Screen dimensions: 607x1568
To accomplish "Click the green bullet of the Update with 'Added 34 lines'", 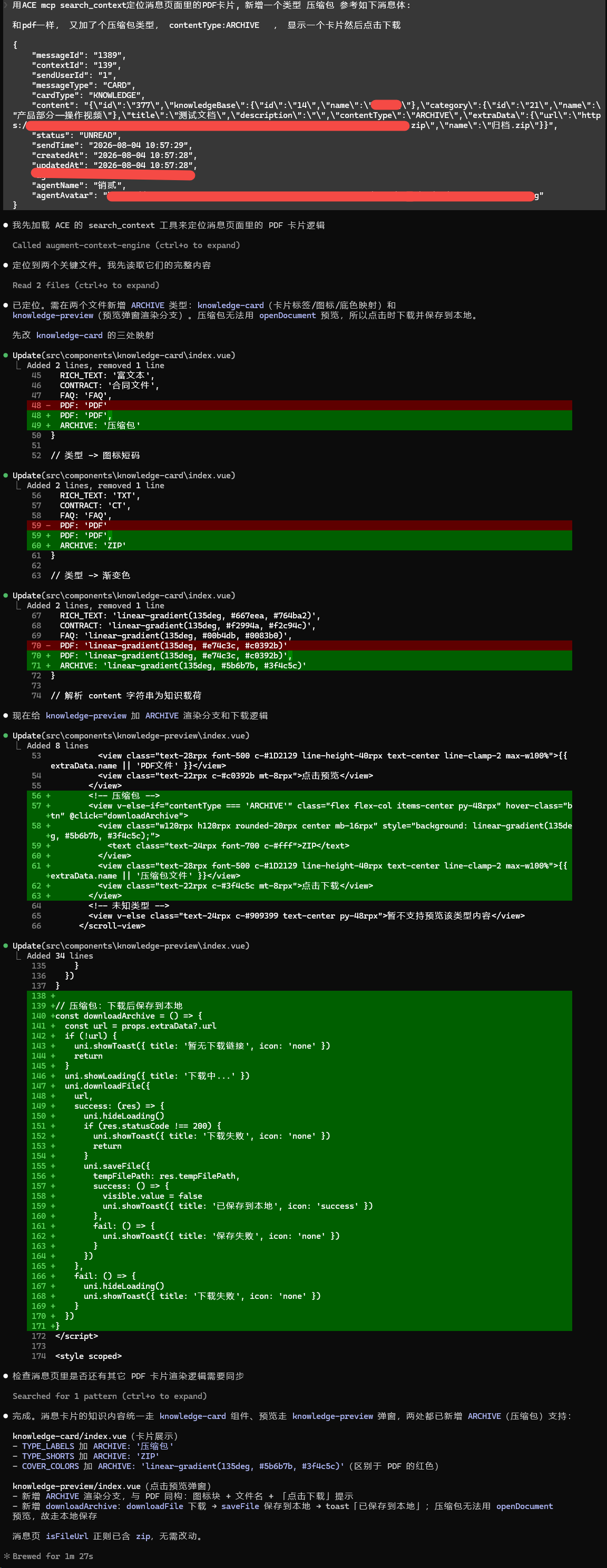I will point(6,946).
